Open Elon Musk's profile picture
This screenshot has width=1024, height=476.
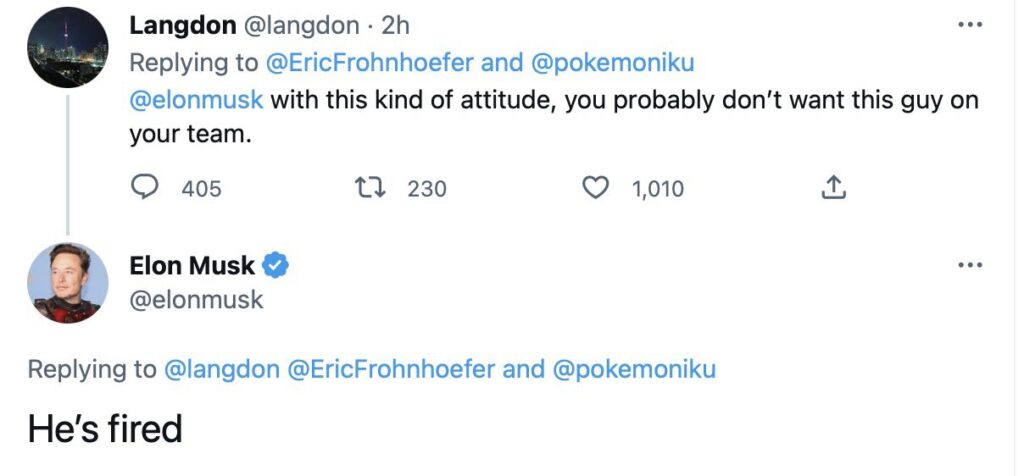[x=68, y=282]
